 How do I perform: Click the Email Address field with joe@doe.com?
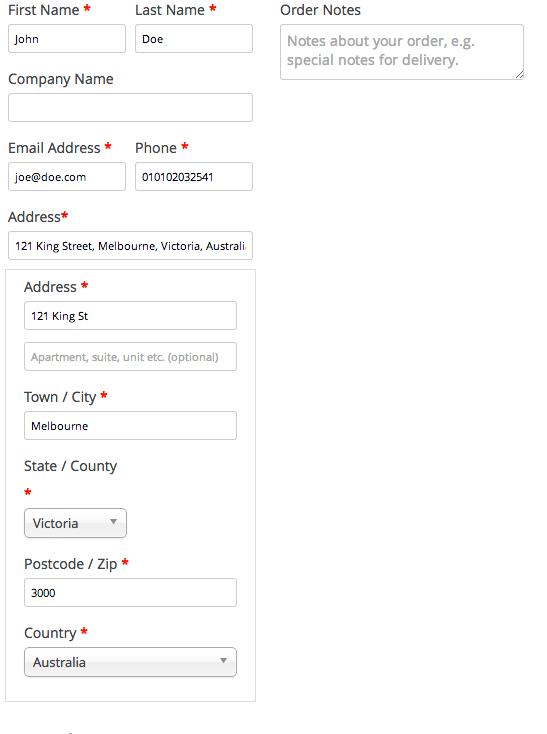[x=67, y=176]
